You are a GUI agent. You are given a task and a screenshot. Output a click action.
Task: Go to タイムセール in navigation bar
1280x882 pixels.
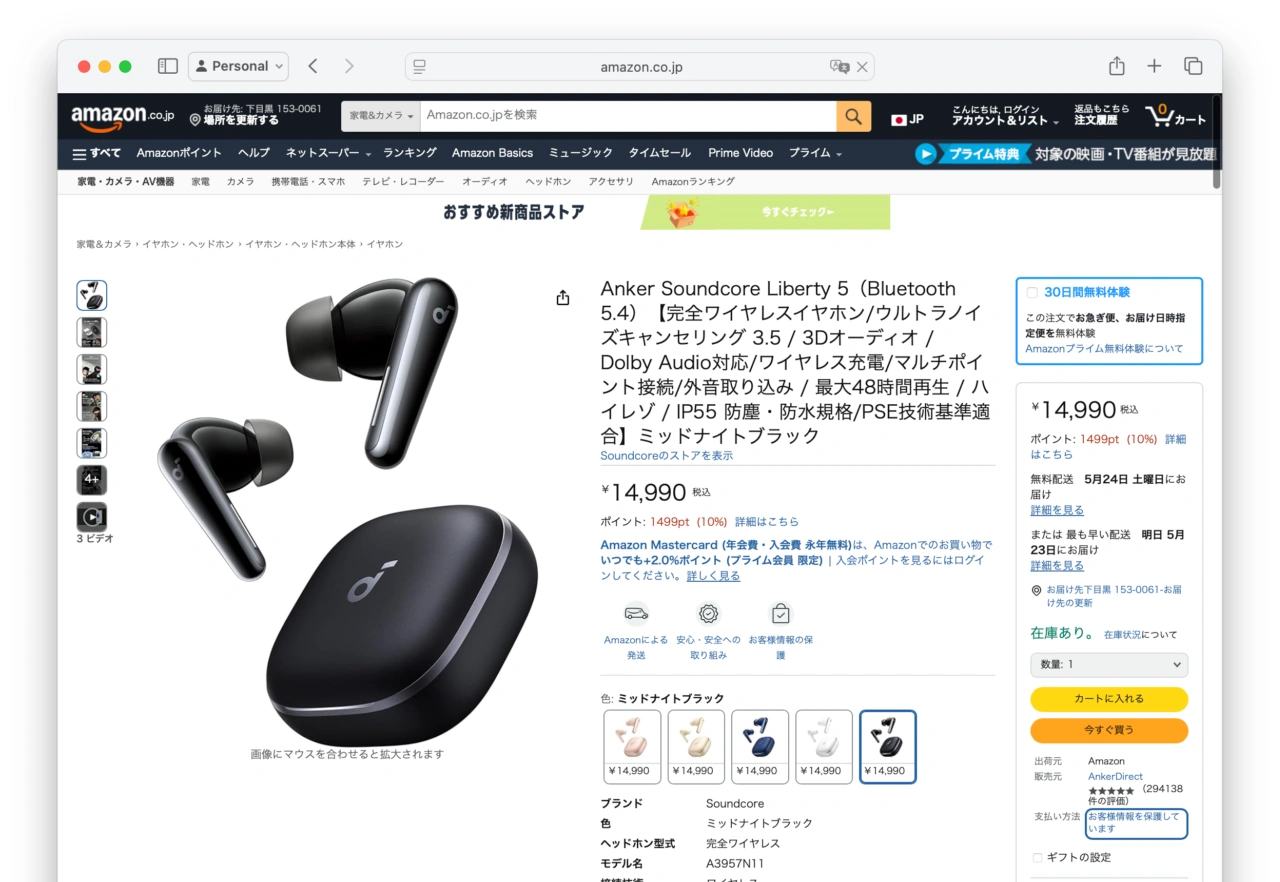[659, 153]
